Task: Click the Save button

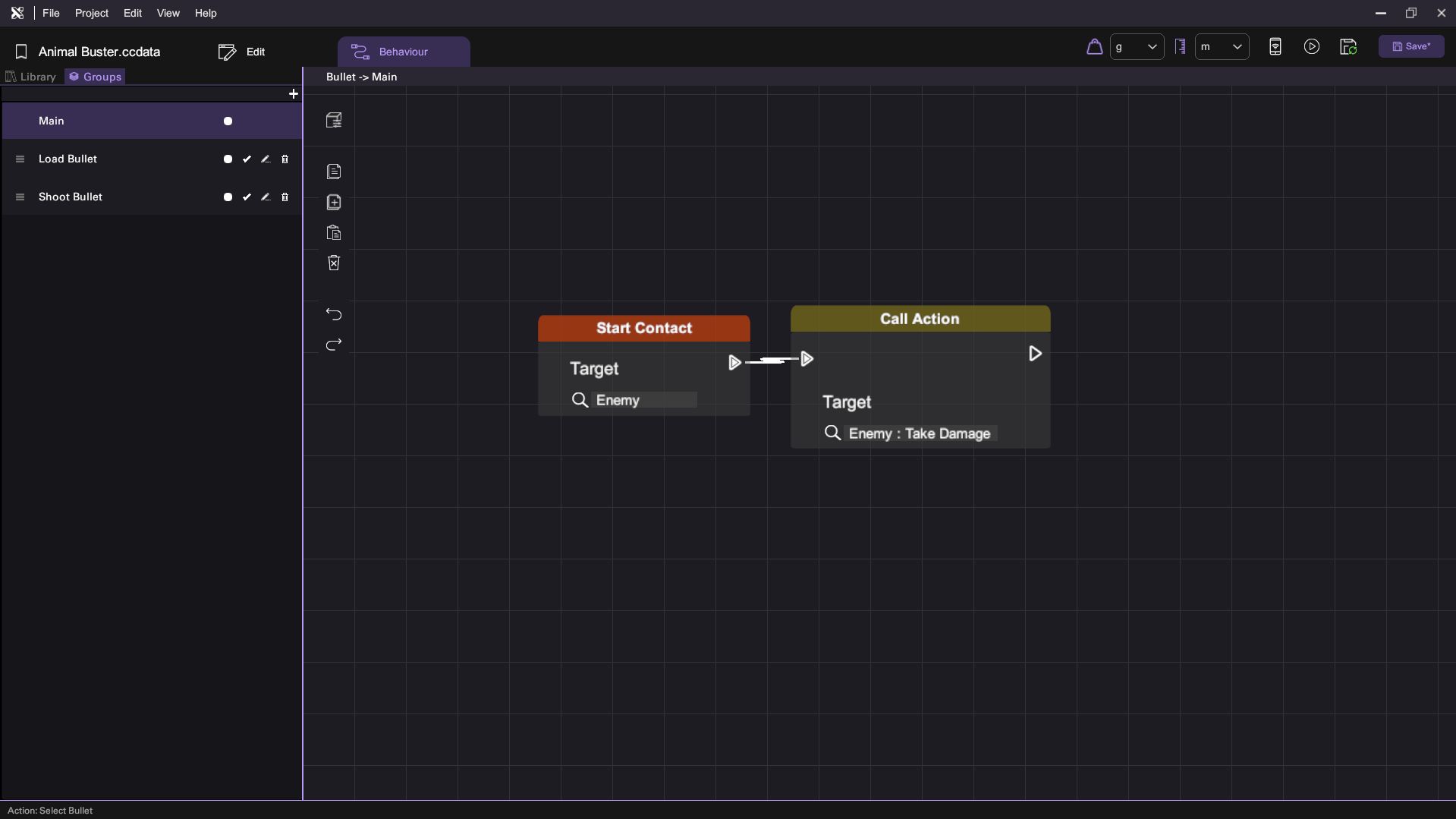Action: [1411, 46]
